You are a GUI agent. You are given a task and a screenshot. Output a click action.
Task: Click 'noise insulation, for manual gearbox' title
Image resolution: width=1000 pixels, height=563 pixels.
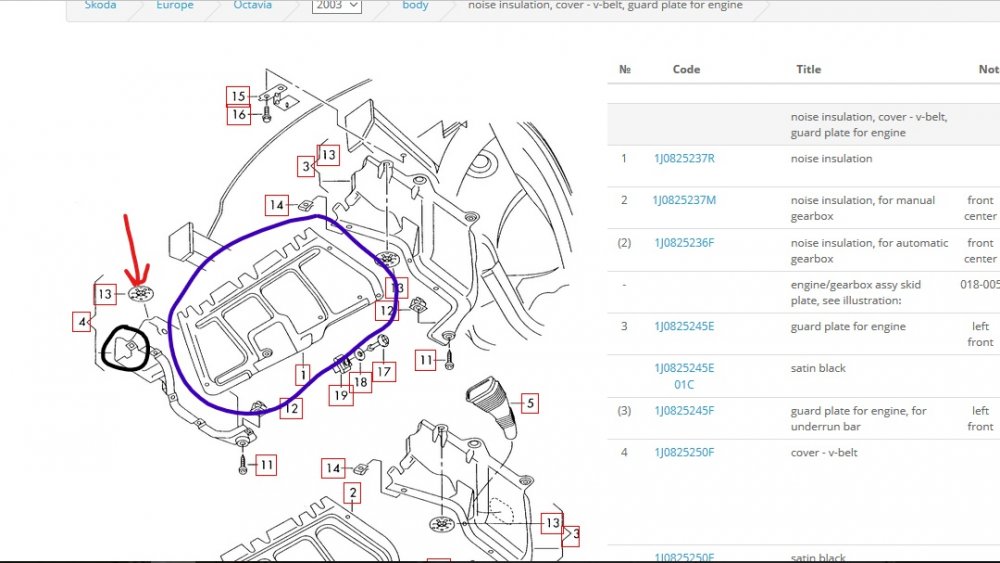862,208
